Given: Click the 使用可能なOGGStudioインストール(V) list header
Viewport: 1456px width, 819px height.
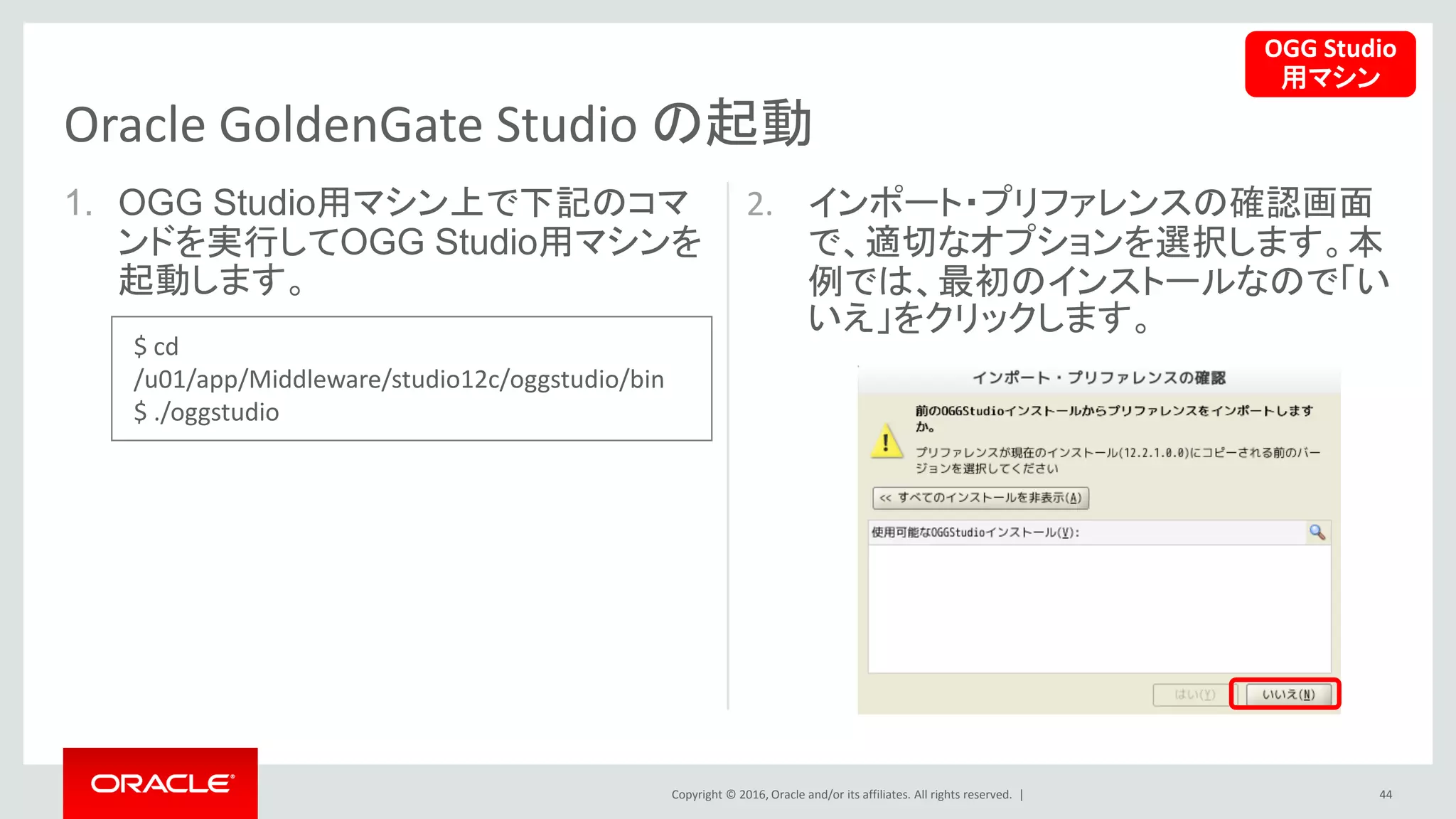Looking at the screenshot, I should 1087,532.
